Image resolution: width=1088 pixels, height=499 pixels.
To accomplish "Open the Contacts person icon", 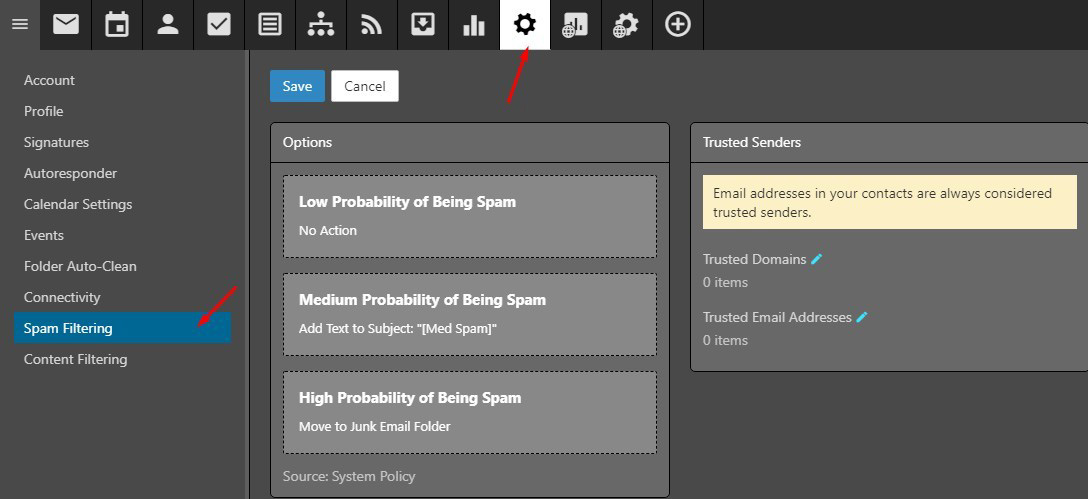I will click(x=168, y=25).
